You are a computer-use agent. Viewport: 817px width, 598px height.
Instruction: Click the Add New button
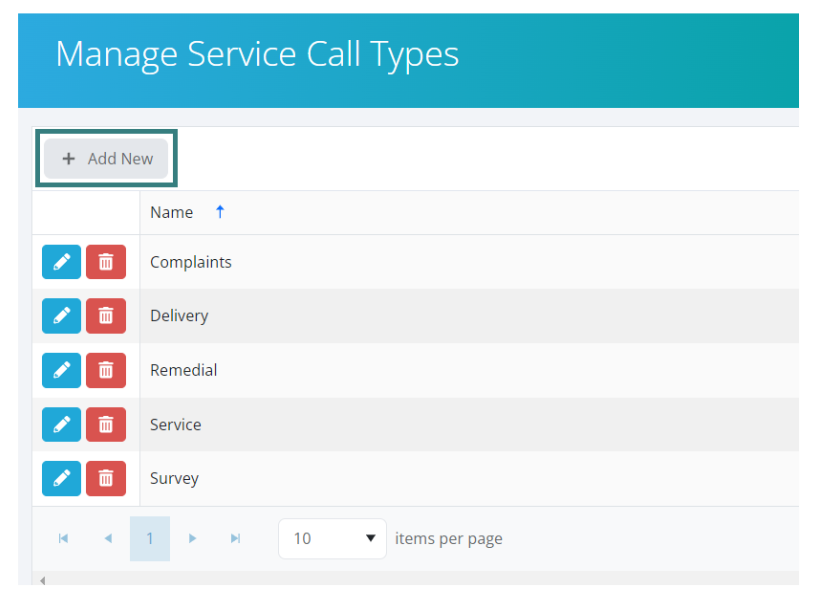click(106, 158)
